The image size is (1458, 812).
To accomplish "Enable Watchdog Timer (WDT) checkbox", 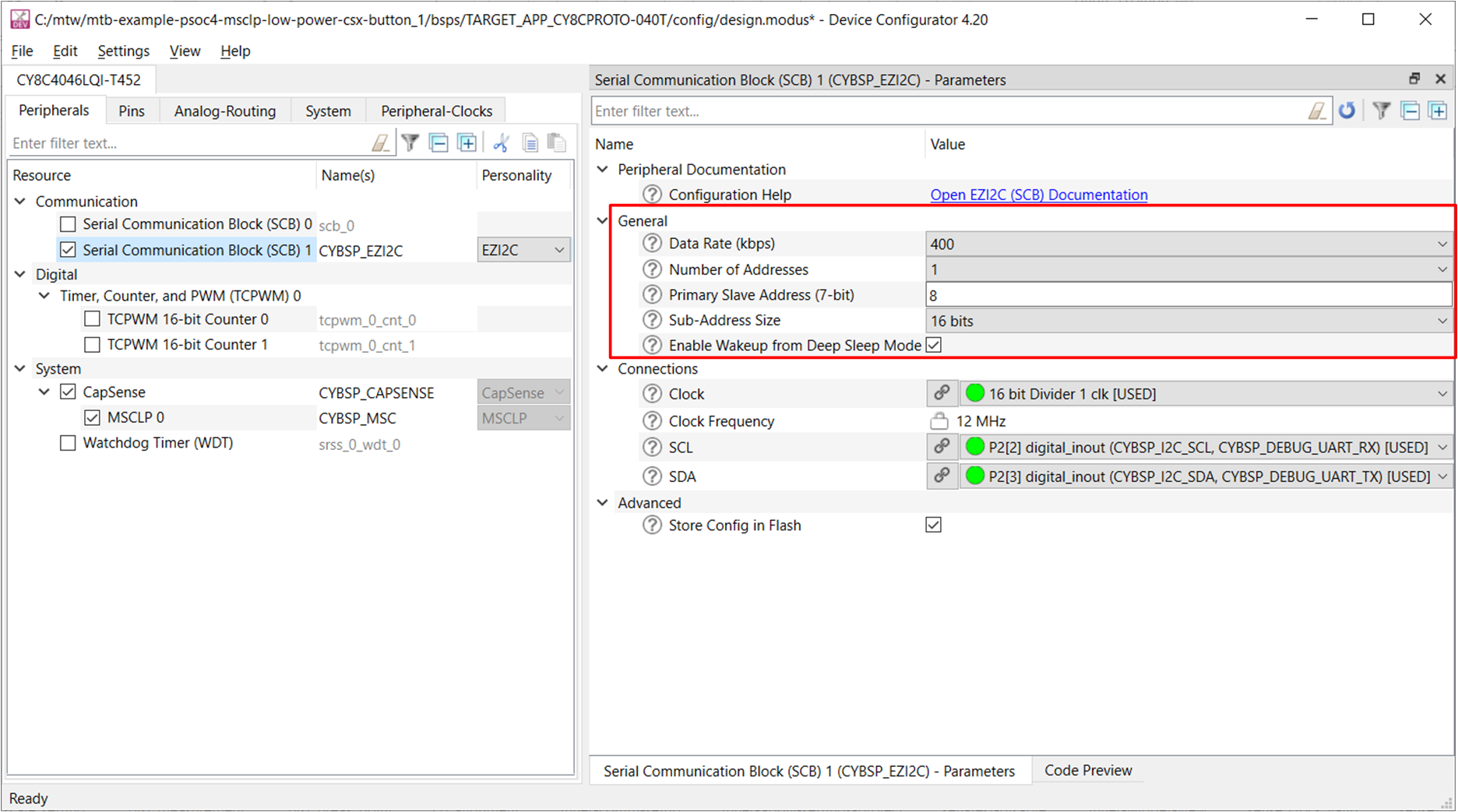I will (x=68, y=443).
